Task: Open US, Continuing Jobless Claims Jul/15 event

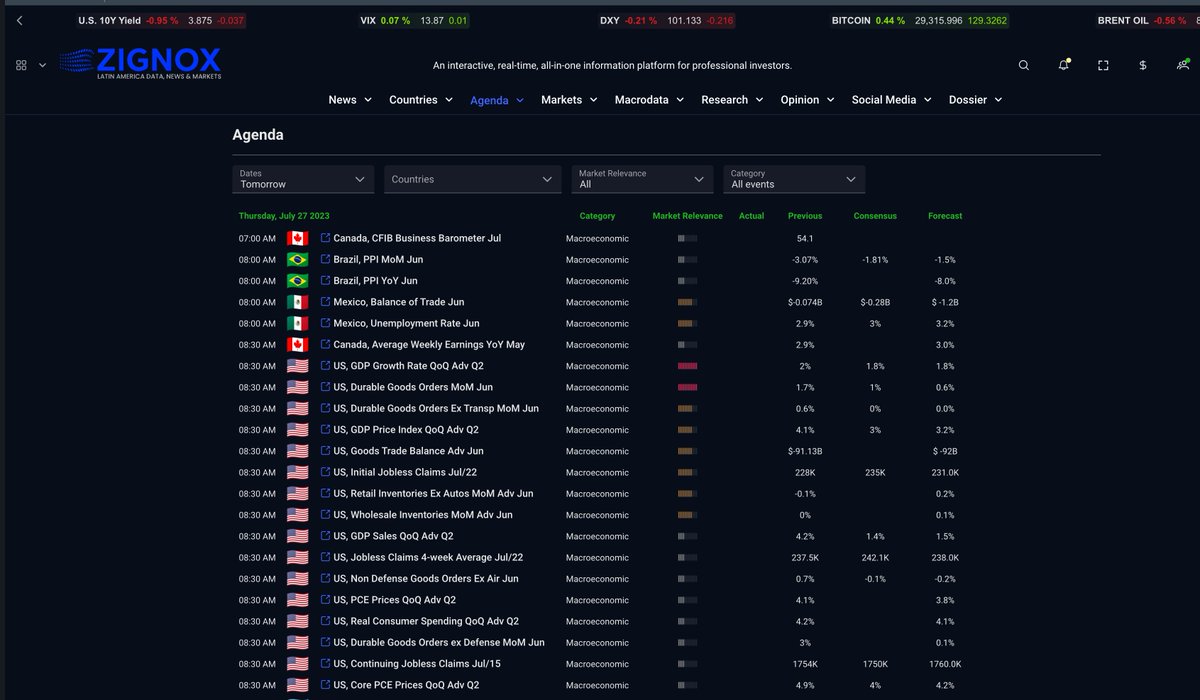Action: [x=417, y=664]
